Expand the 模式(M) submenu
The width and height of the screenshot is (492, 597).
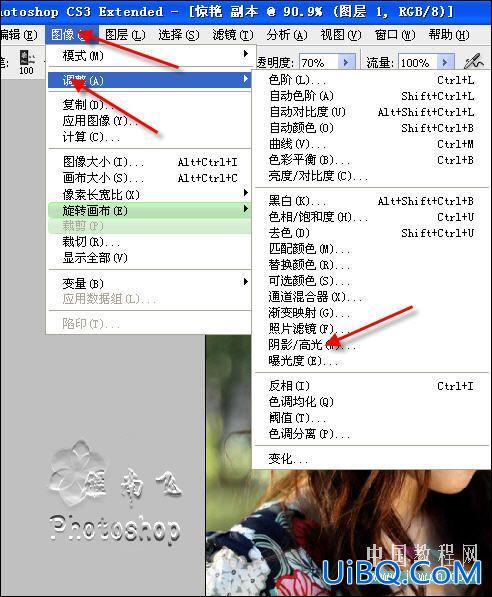coord(149,56)
